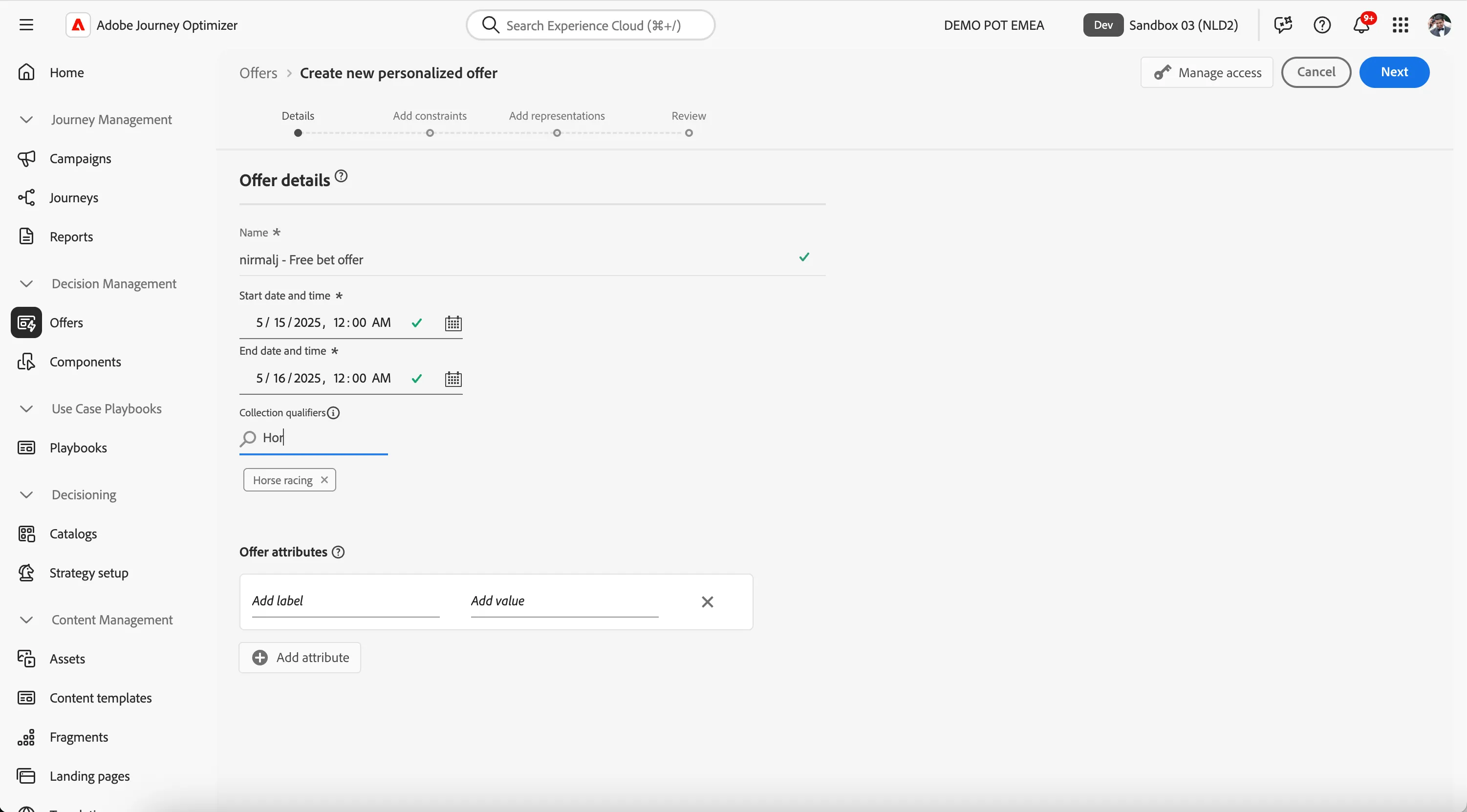The image size is (1467, 812).
Task: Click the Adobe logo icon
Action: click(78, 25)
